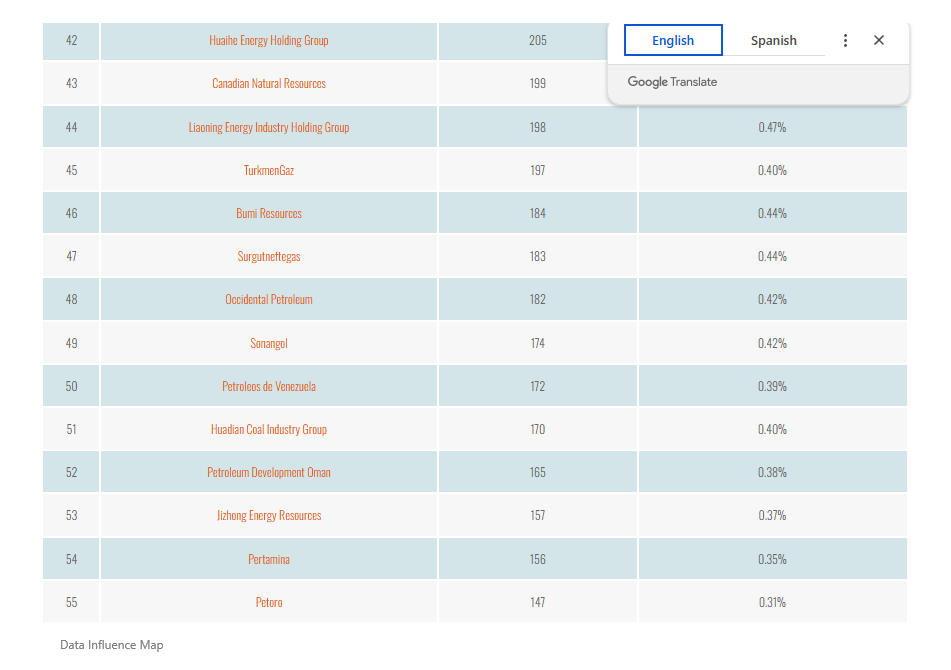Switch translation to English tab

pyautogui.click(x=673, y=41)
